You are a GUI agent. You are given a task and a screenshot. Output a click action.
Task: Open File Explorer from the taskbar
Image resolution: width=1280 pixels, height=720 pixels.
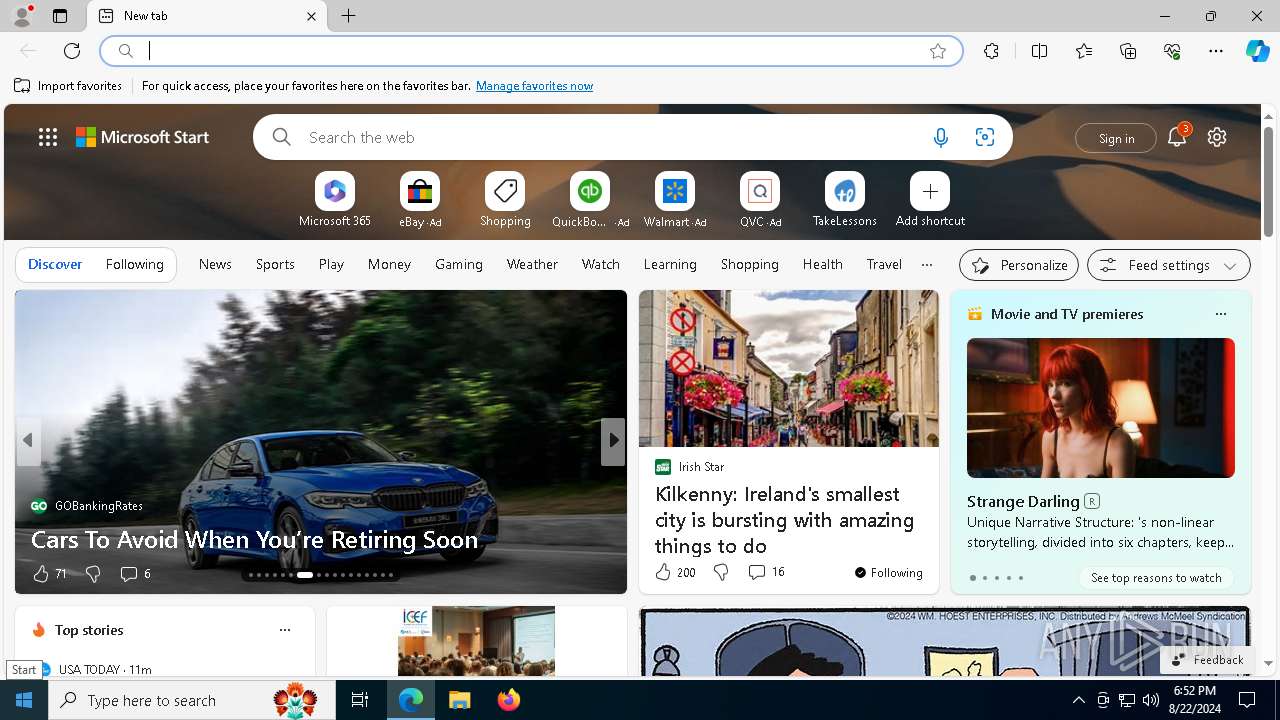coord(459,700)
